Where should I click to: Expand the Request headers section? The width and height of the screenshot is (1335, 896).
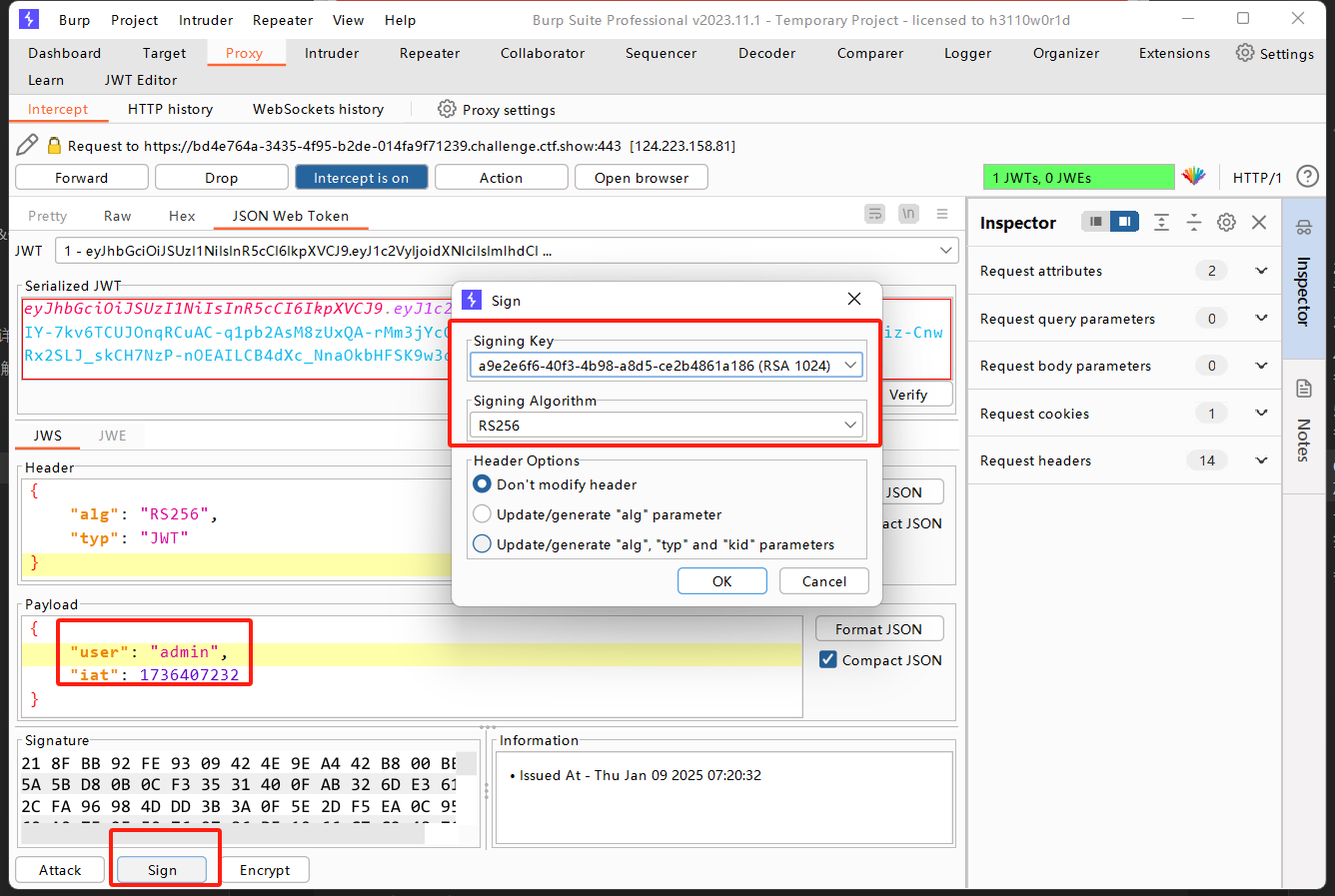pyautogui.click(x=1261, y=460)
